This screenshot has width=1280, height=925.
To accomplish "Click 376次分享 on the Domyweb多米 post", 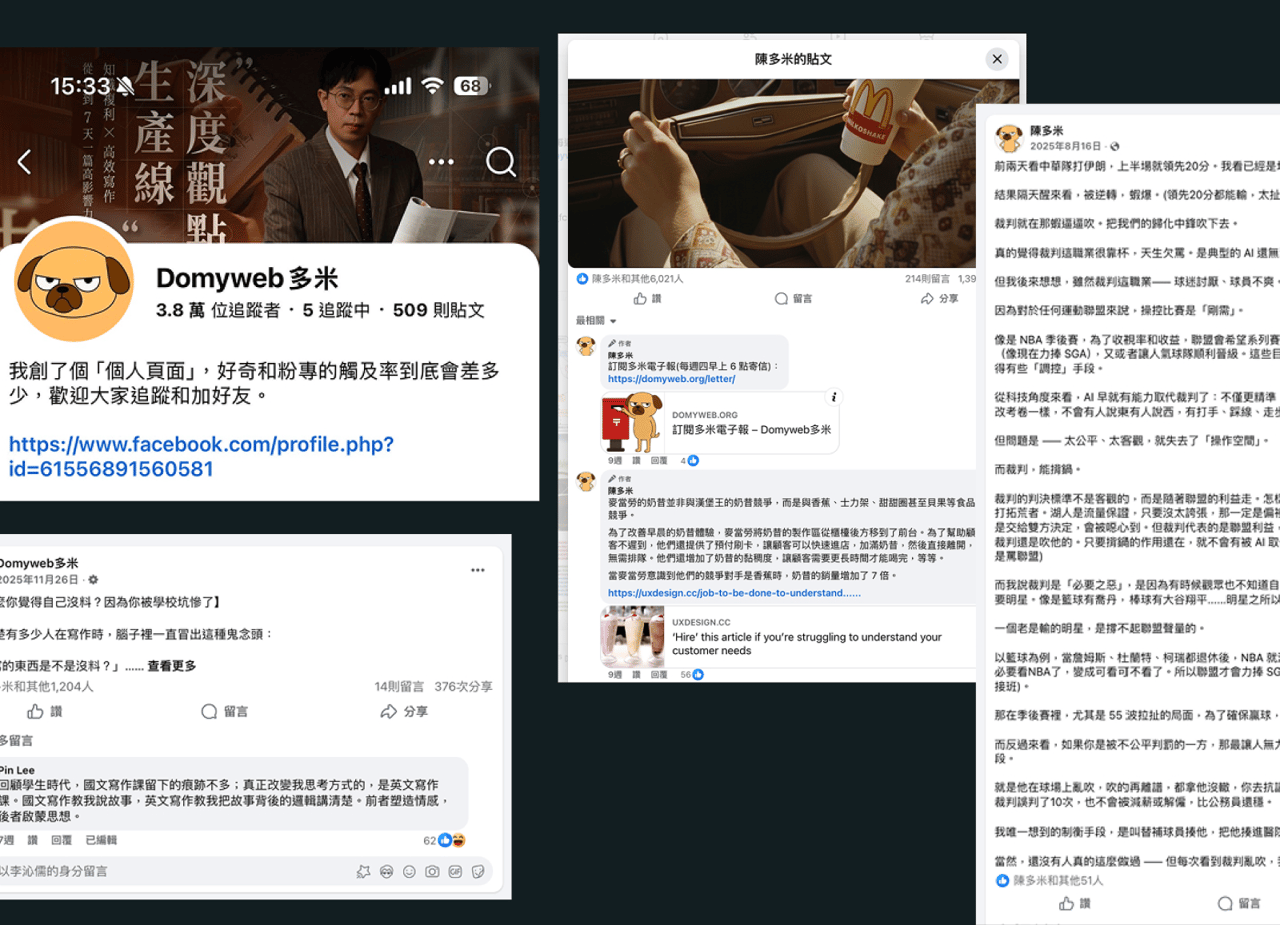I will point(463,687).
